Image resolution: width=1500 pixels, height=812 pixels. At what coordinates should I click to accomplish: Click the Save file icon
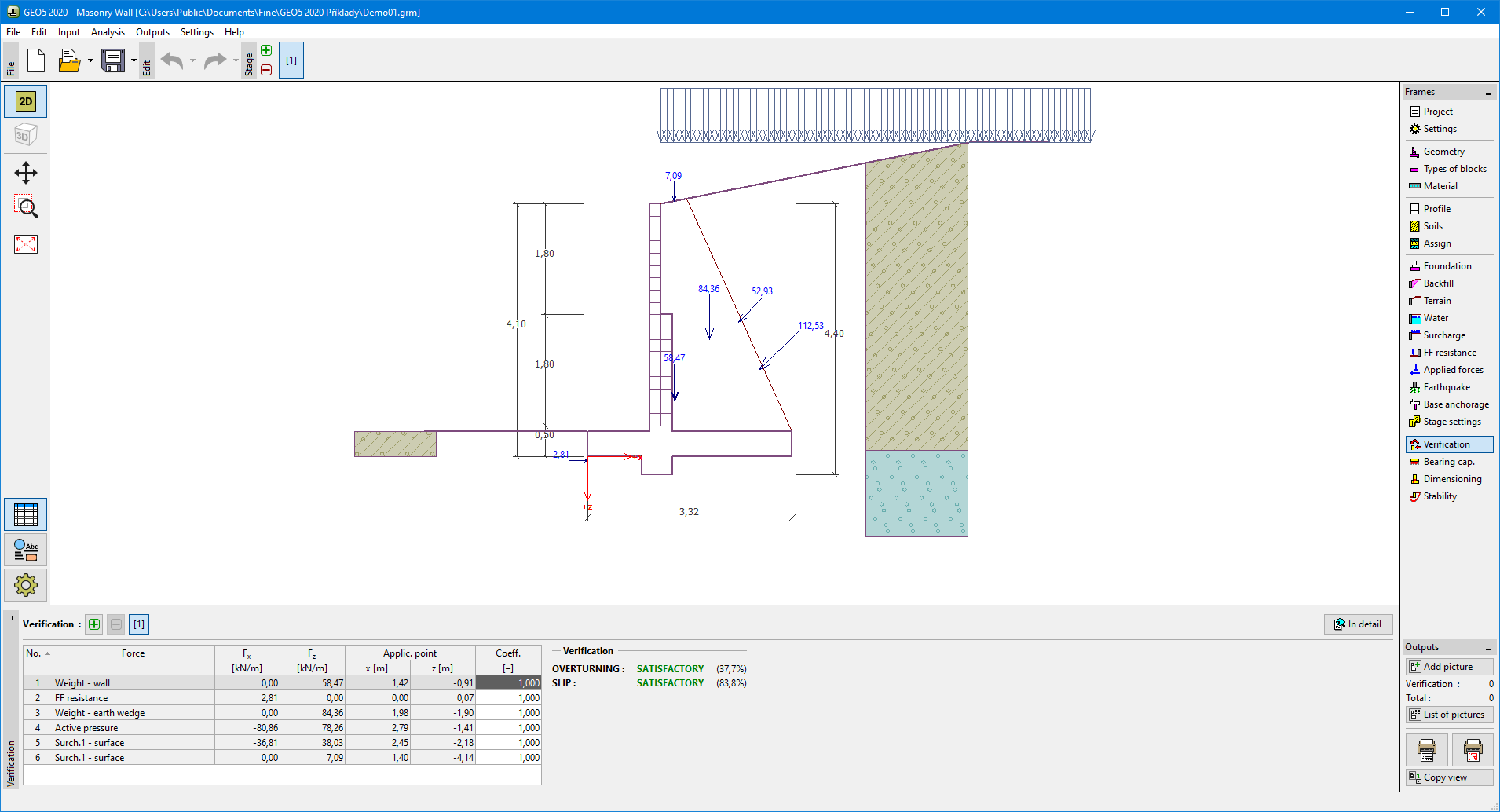113,60
